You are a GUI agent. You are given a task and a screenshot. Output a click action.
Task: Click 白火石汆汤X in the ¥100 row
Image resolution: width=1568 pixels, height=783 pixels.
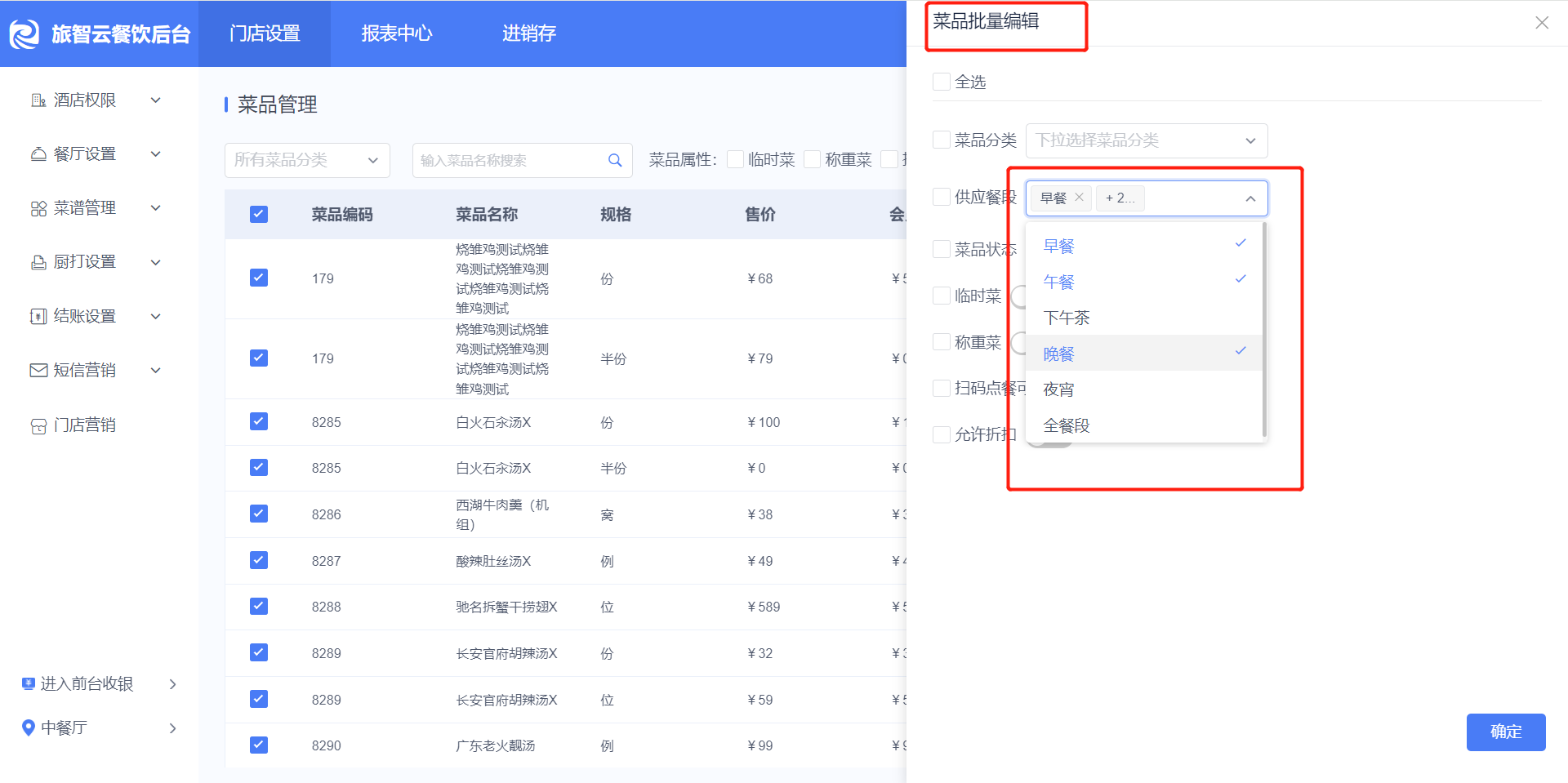493,422
